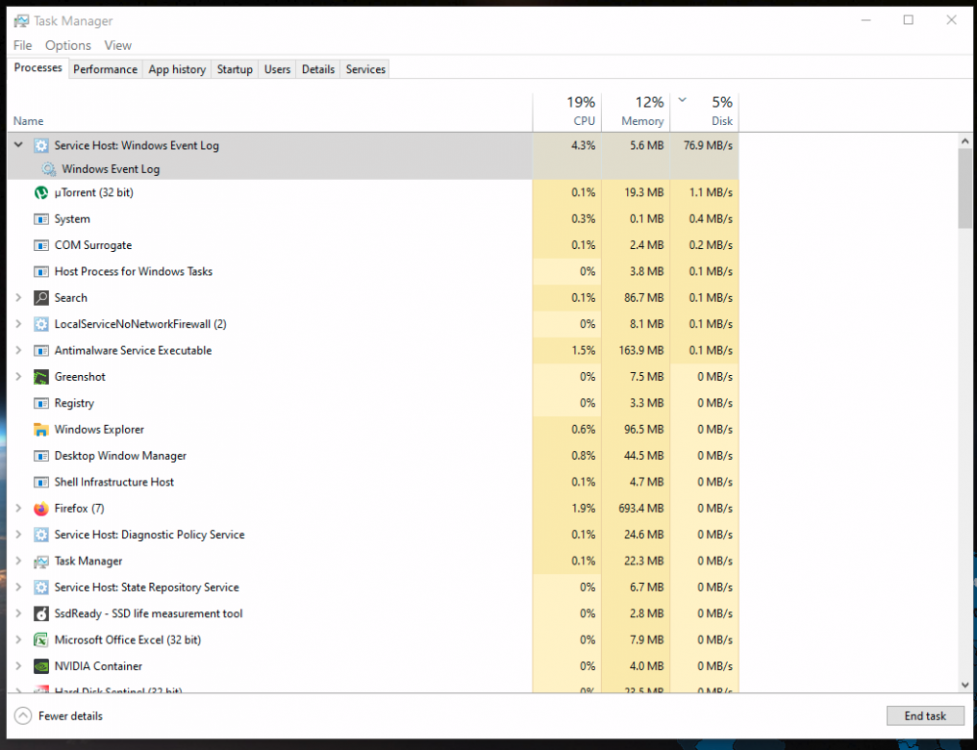Sort by the Name column header
This screenshot has width=977, height=750.
[270, 112]
